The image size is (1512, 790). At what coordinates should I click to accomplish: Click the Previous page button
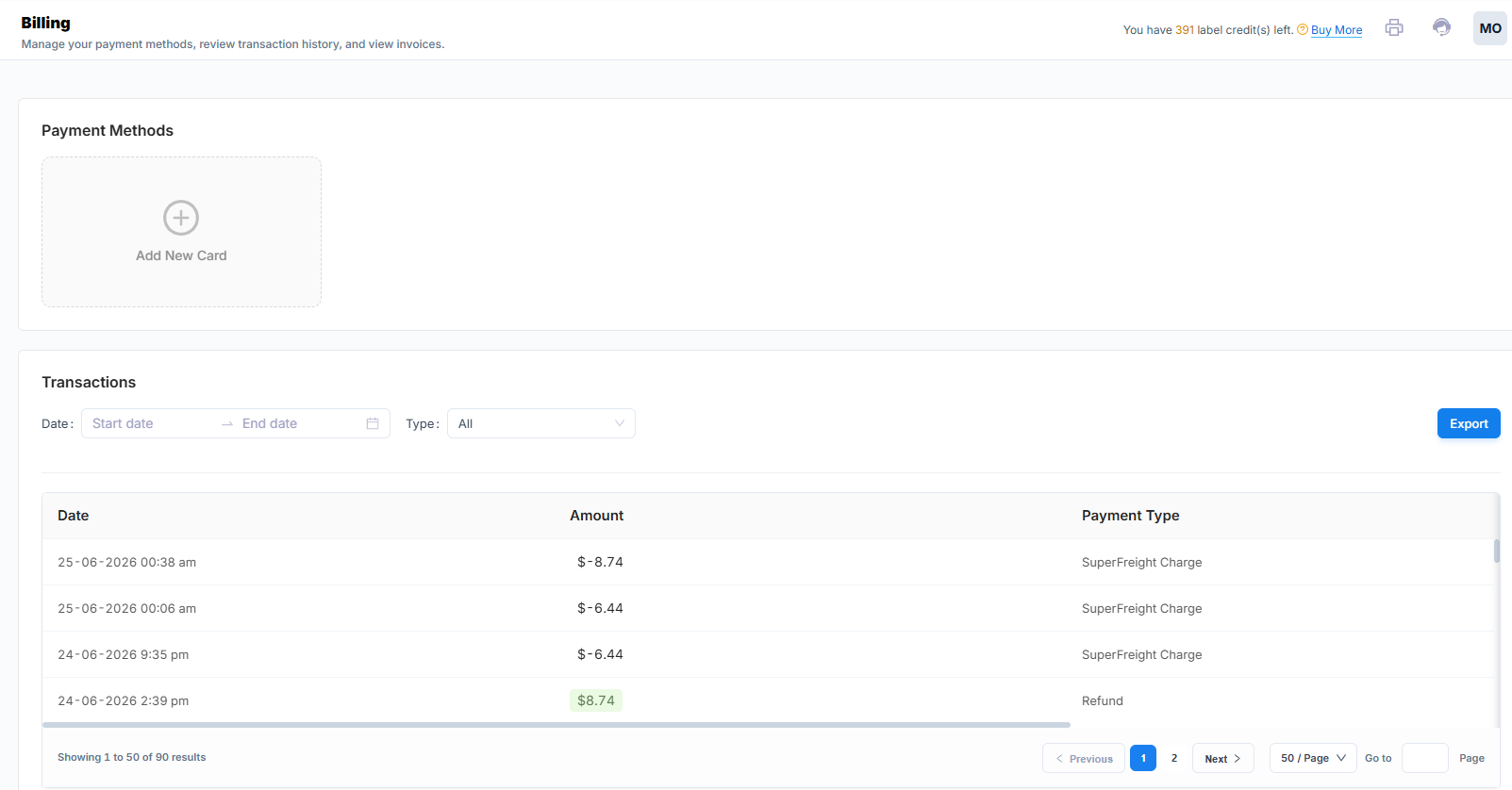pos(1084,758)
